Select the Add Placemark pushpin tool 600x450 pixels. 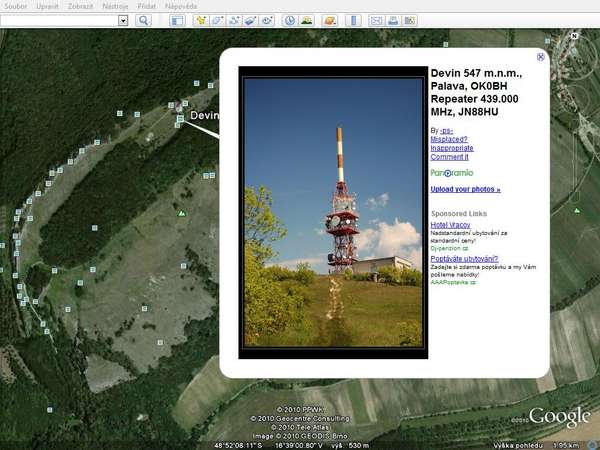click(x=201, y=20)
